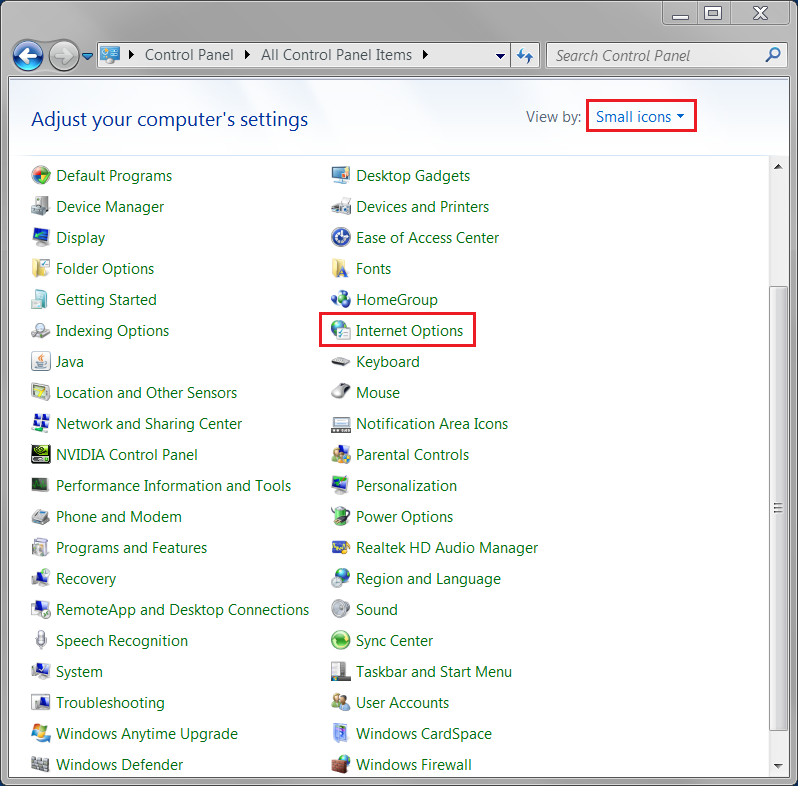Click the Control Panel breadcrumb

189,55
